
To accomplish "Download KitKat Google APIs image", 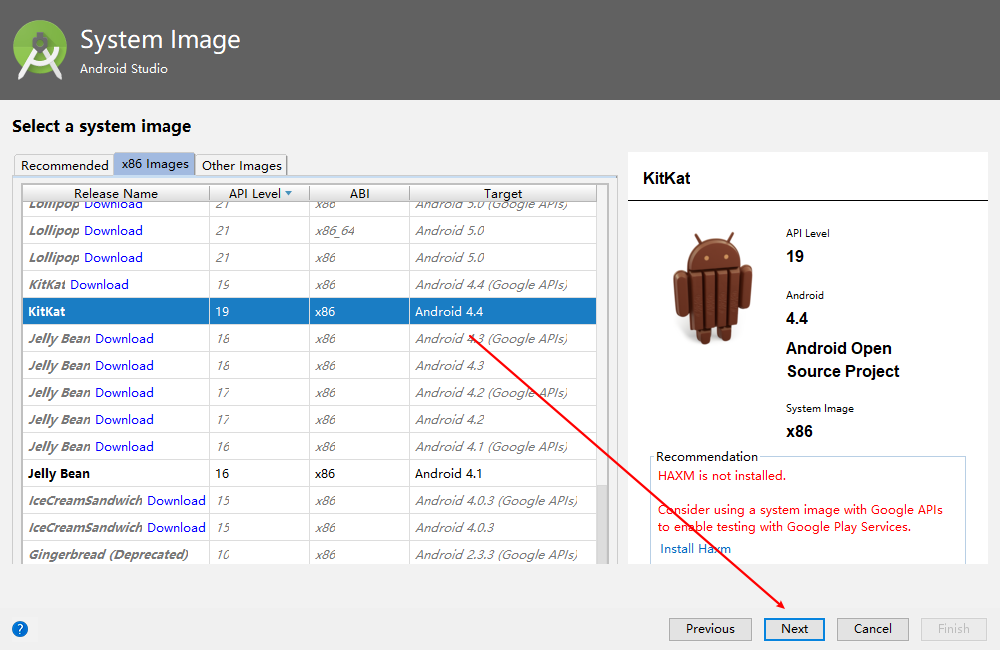I will (x=99, y=284).
